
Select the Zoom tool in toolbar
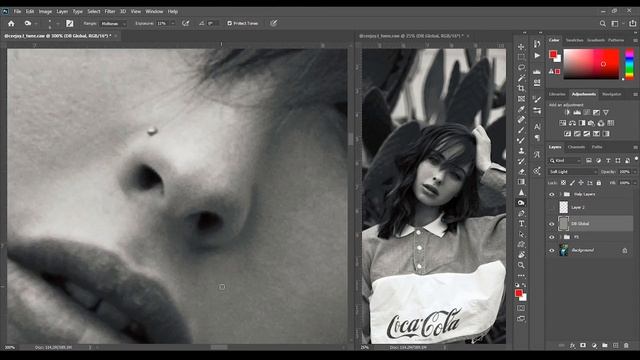point(521,265)
